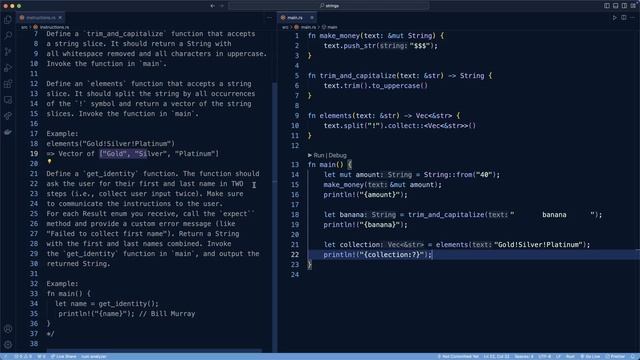This screenshot has width=640, height=360.
Task: Open the Run and Debug view
Action: [x=8, y=68]
